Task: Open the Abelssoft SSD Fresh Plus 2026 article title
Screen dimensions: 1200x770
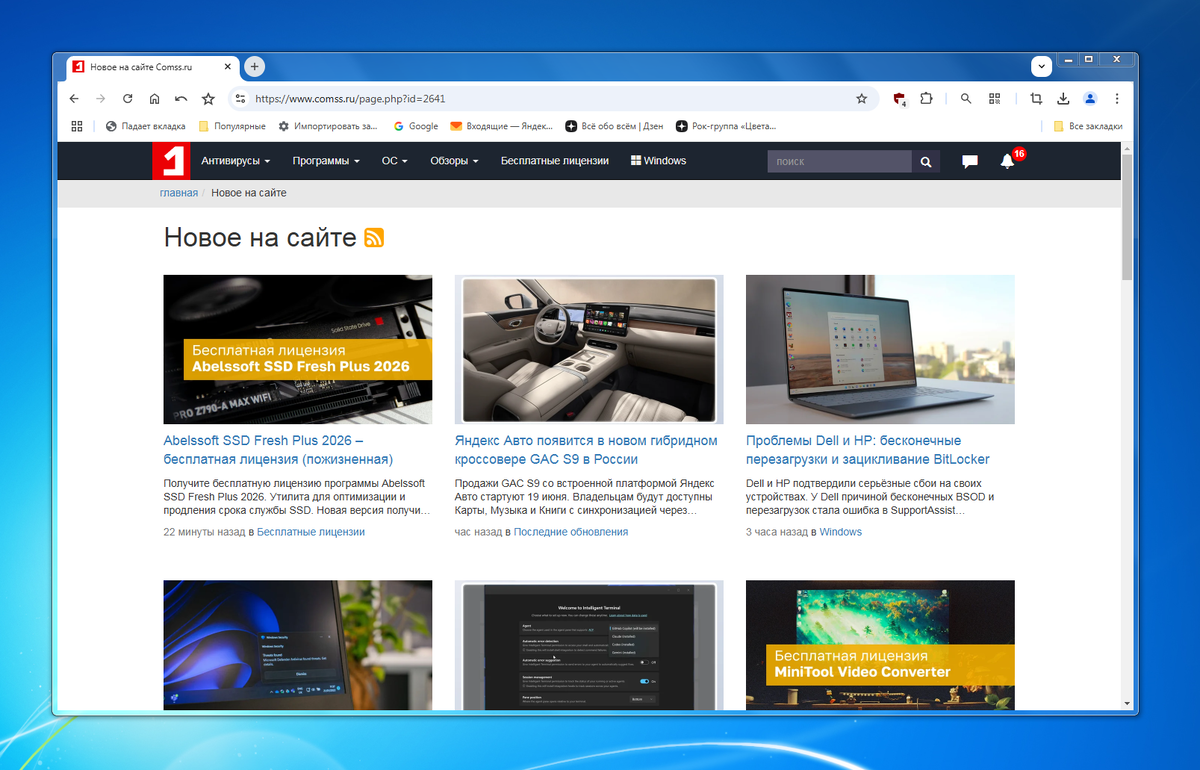Action: coord(278,450)
